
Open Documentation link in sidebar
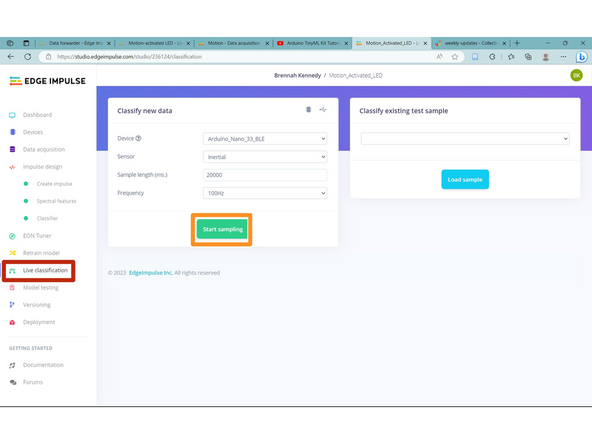point(43,365)
